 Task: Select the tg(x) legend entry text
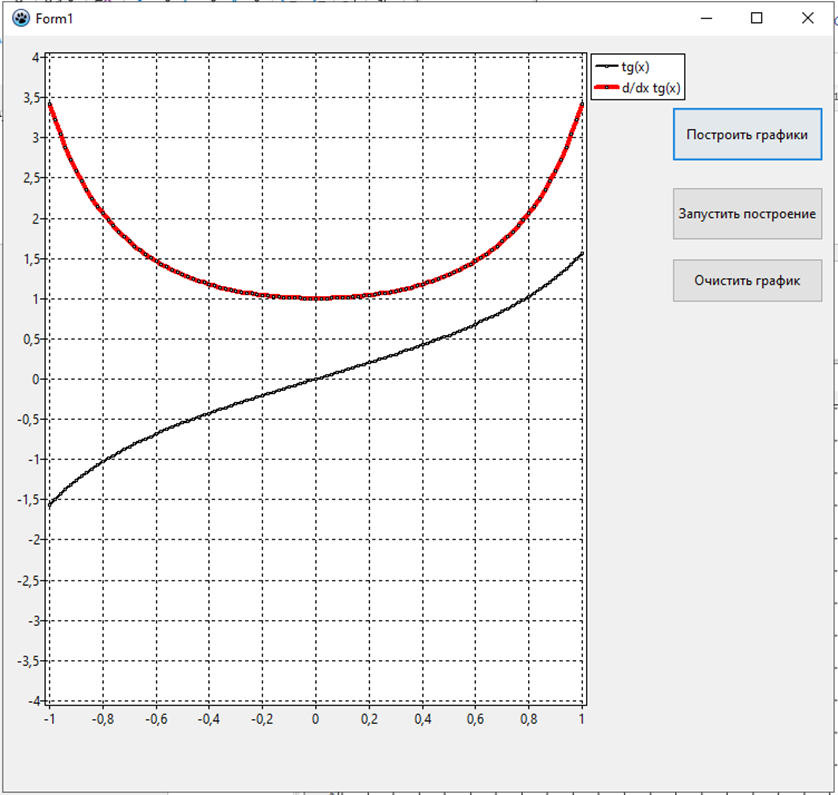tap(635, 67)
